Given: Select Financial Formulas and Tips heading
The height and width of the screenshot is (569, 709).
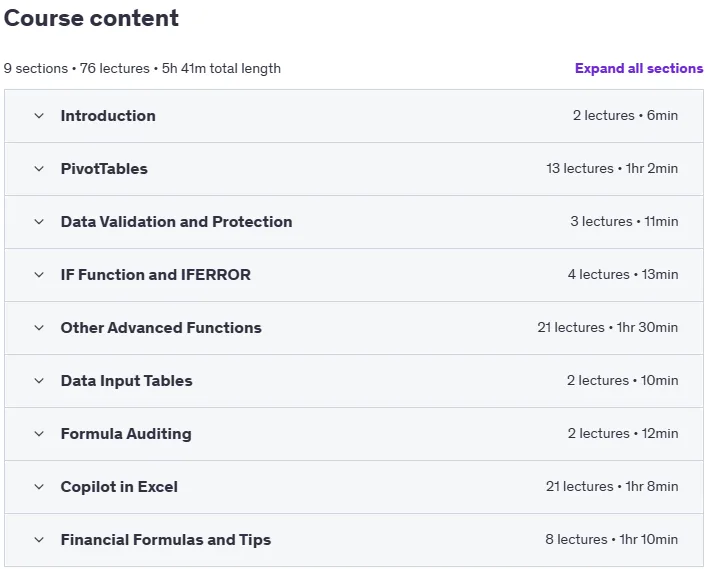Looking at the screenshot, I should (165, 540).
